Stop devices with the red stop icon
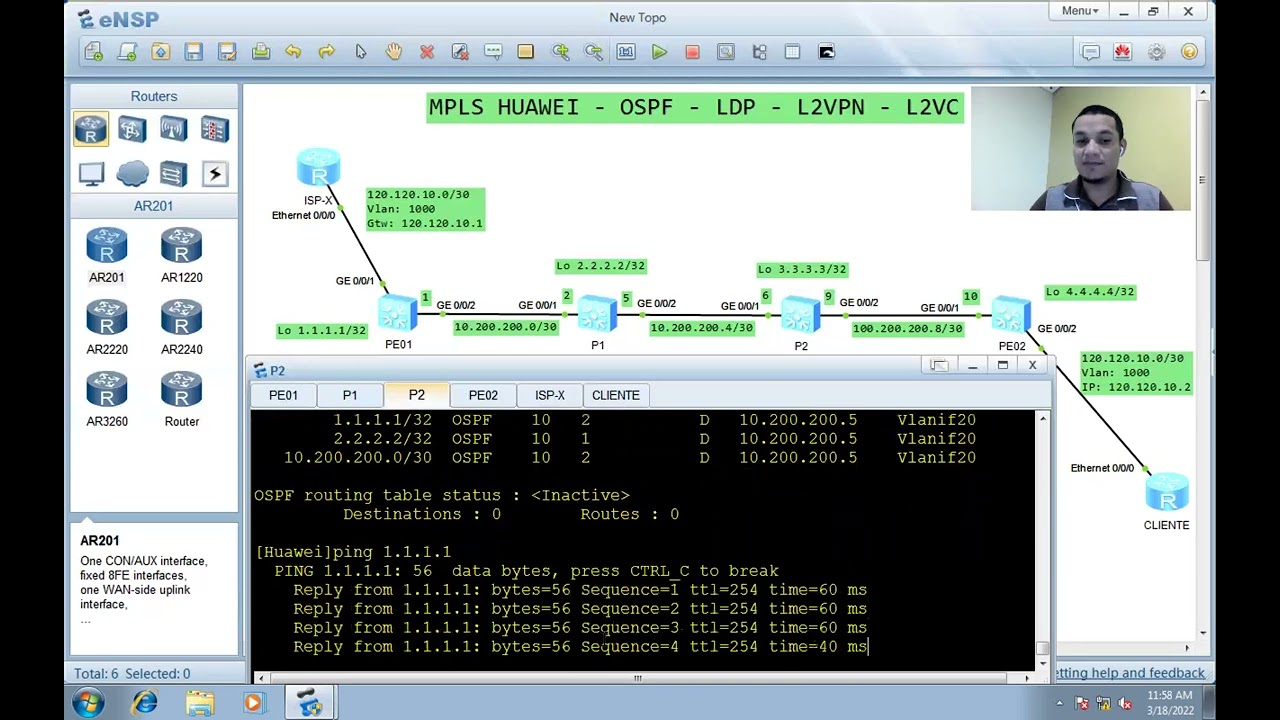Image resolution: width=1280 pixels, height=720 pixels. pos(692,52)
